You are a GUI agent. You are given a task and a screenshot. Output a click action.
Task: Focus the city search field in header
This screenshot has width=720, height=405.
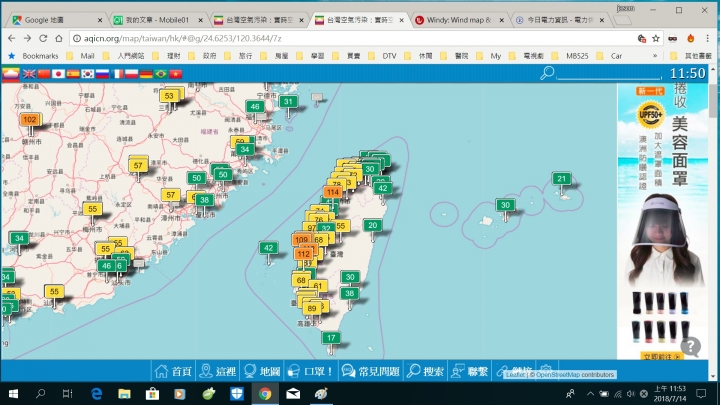click(609, 73)
